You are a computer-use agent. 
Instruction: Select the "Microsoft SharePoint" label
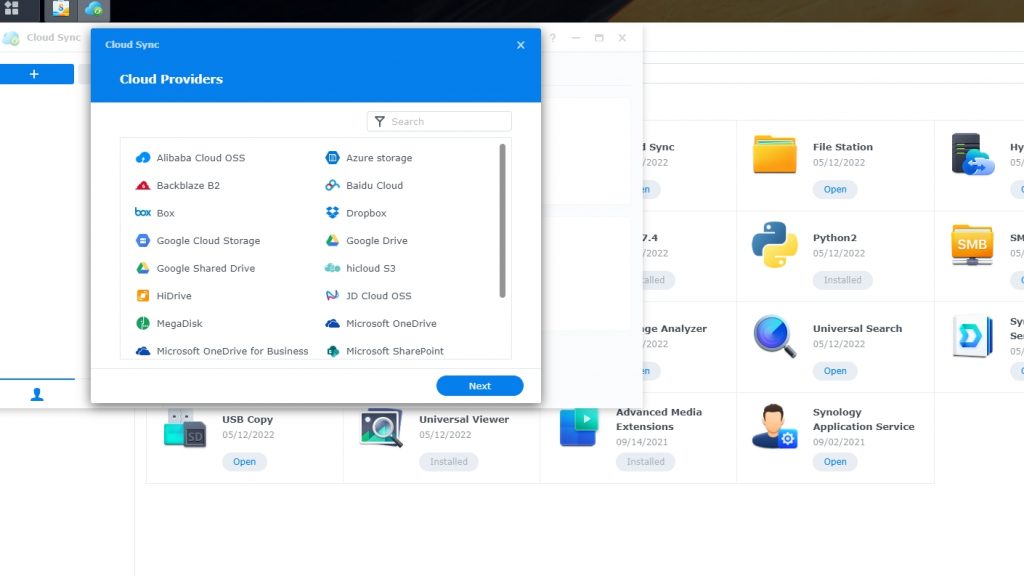tap(394, 351)
